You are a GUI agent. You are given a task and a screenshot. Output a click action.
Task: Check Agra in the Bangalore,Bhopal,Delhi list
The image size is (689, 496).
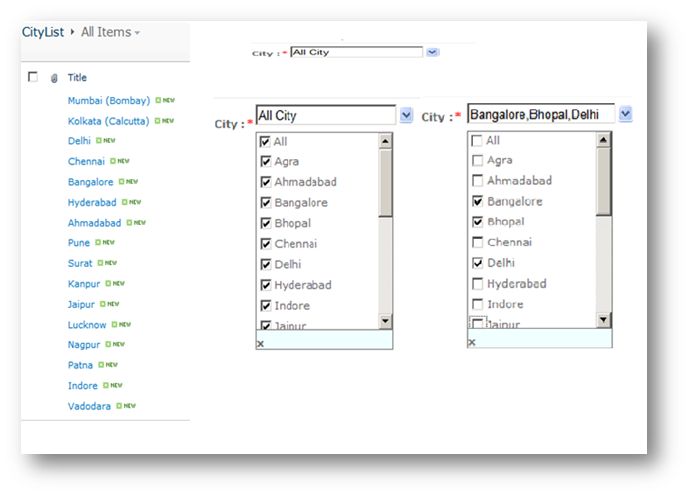[x=477, y=160]
